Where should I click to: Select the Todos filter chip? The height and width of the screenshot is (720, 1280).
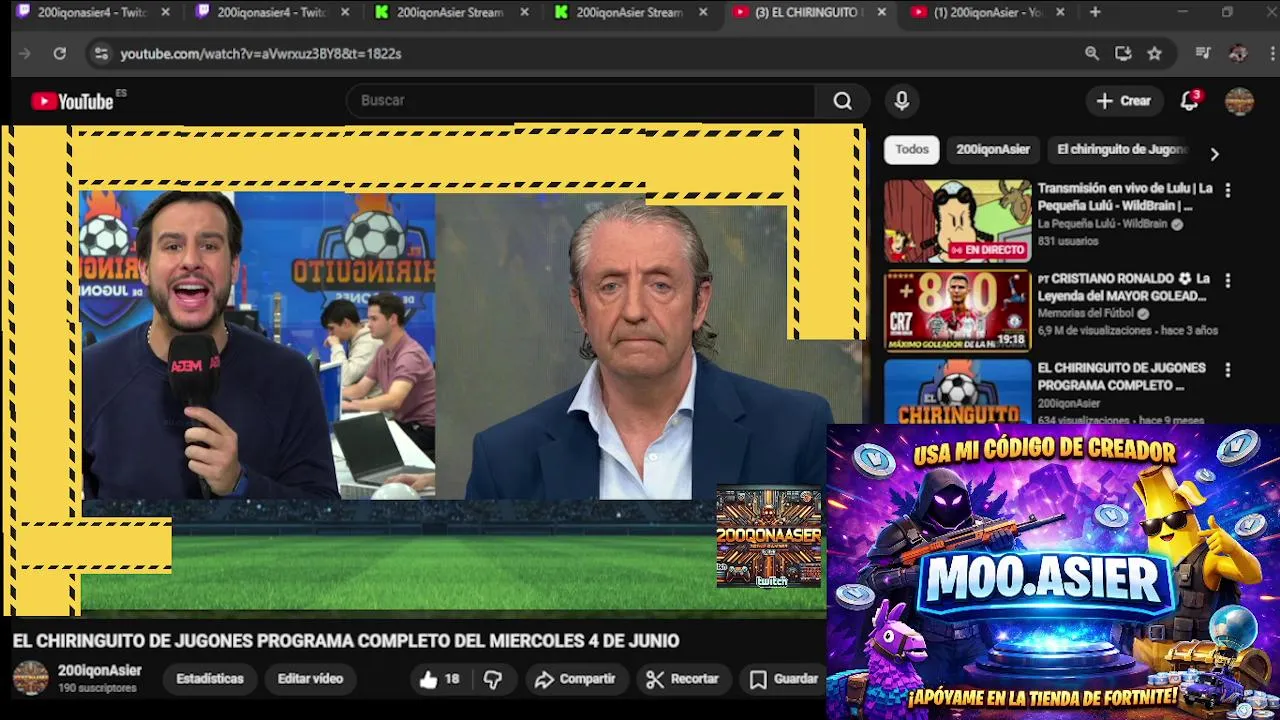click(x=912, y=149)
